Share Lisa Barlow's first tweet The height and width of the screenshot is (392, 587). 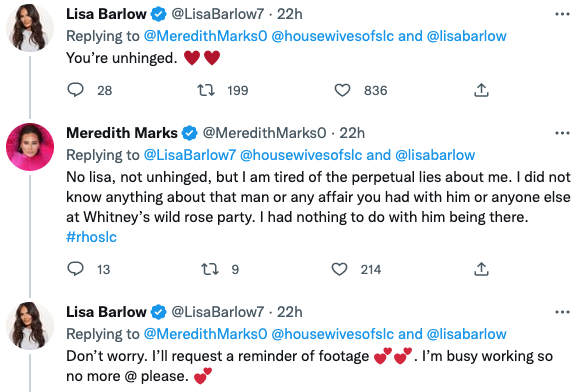coord(481,90)
